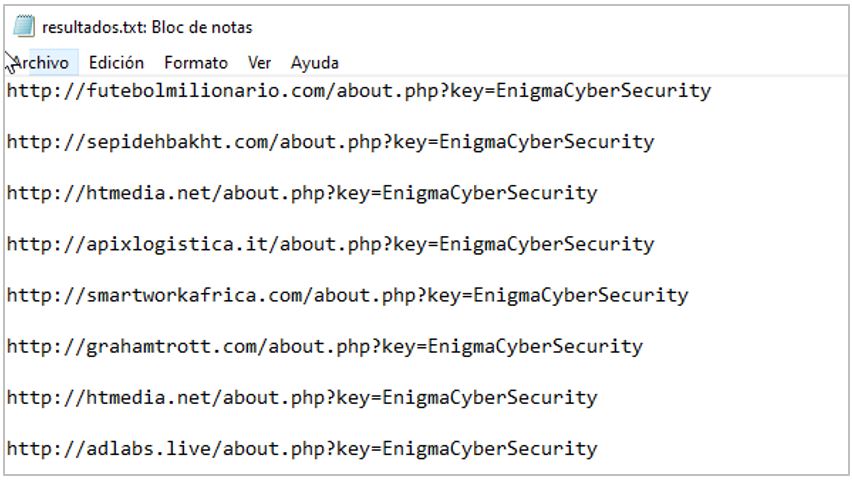Click EnigmaCyberSecurity ending the futebolmilionario line
The width and height of the screenshot is (853, 480).
click(603, 91)
